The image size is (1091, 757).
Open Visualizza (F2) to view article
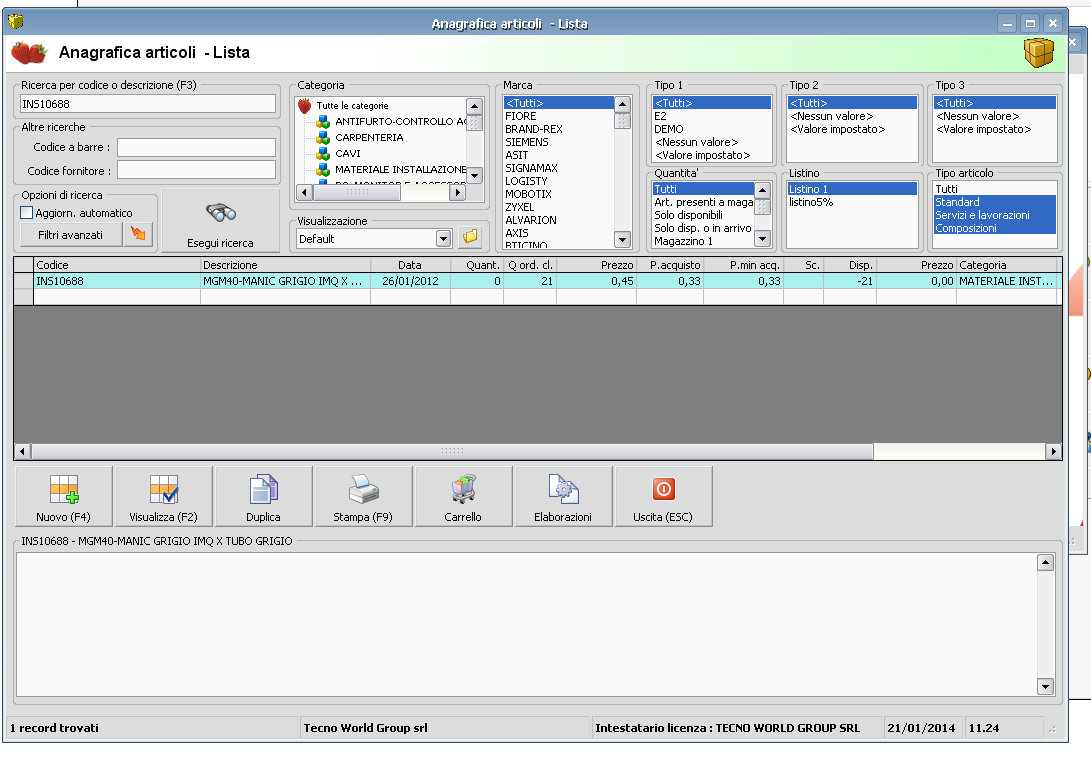pyautogui.click(x=163, y=490)
